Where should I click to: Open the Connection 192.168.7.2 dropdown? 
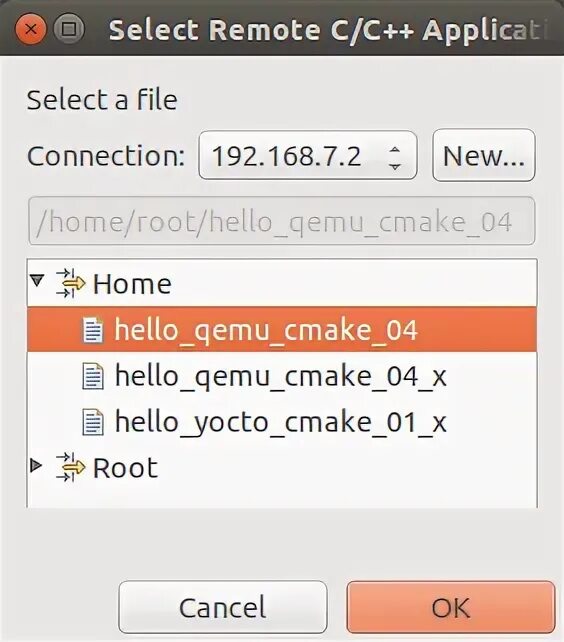click(308, 155)
